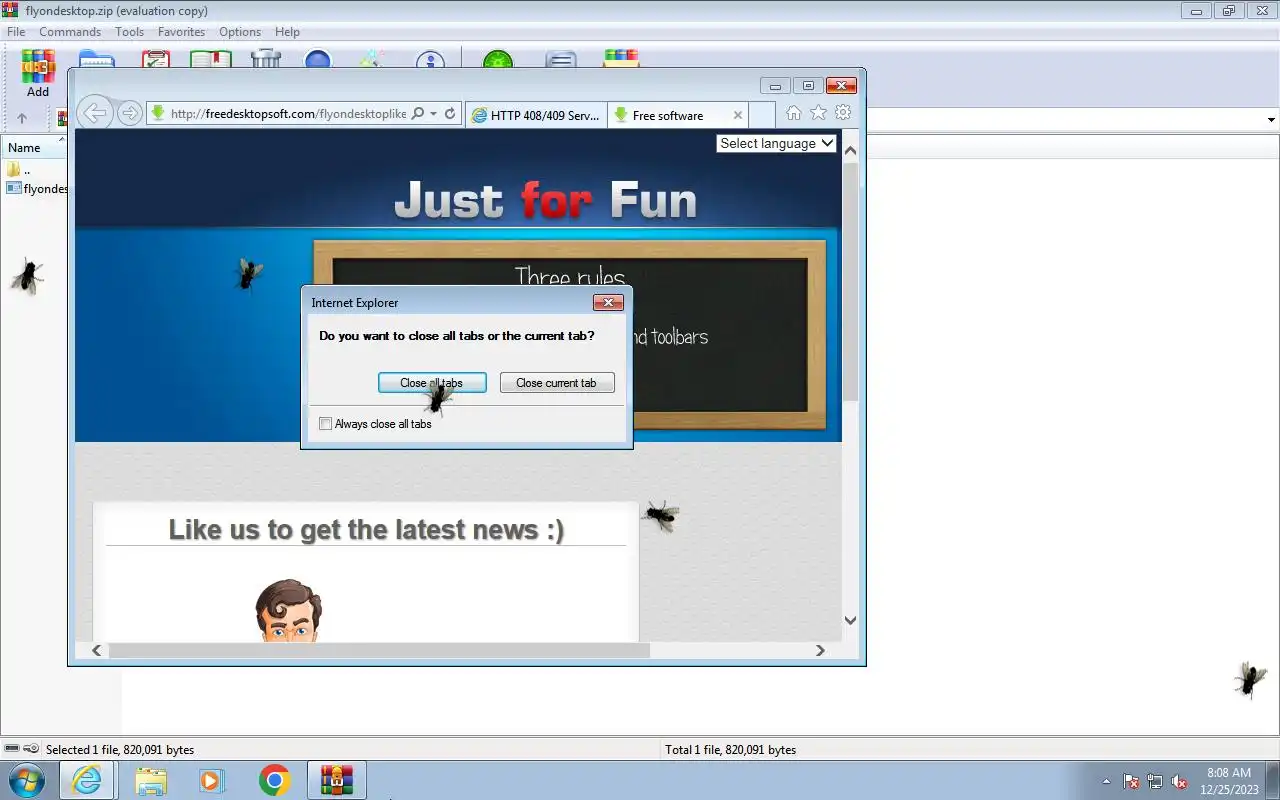Open Windows Explorer from the taskbar
1280x800 pixels.
point(150,780)
